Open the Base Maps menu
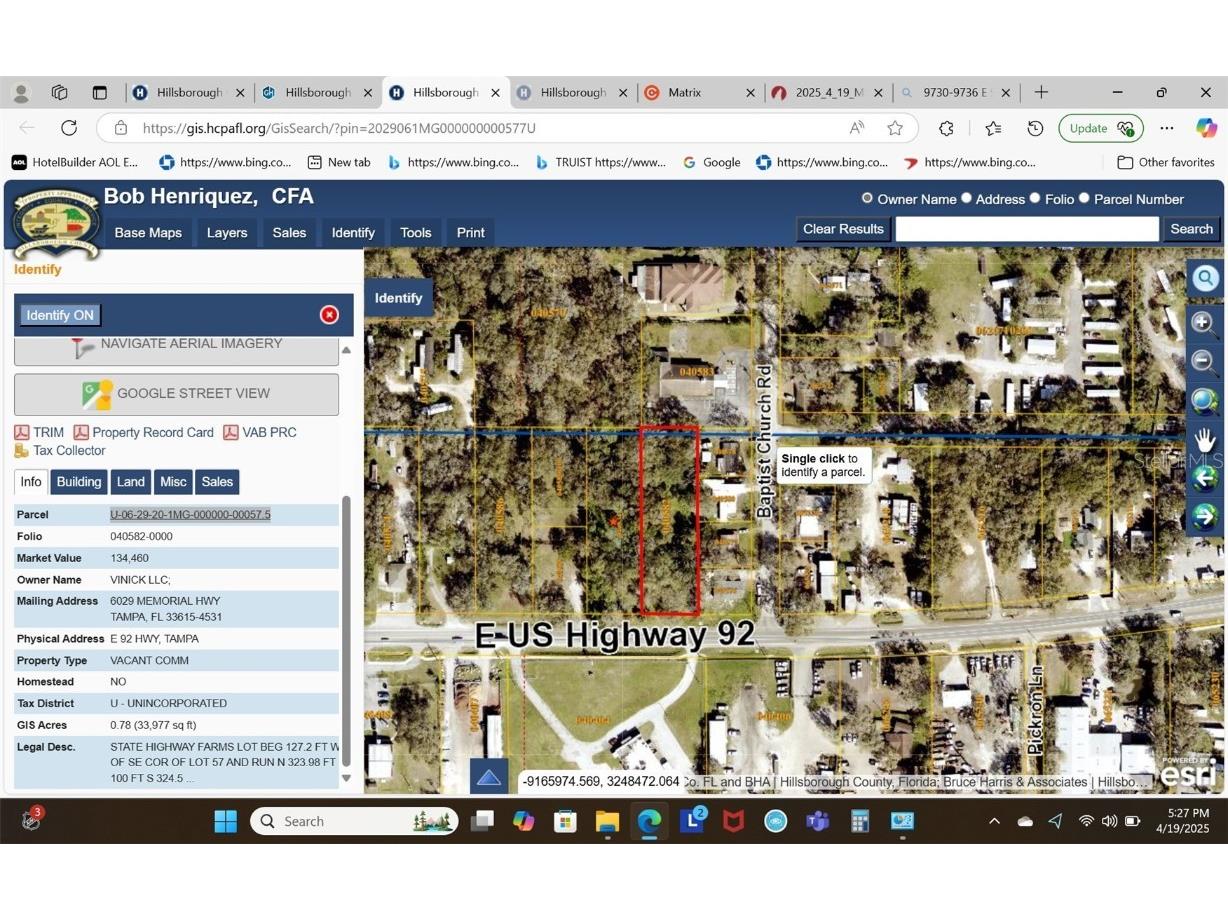The height and width of the screenshot is (921, 1228). click(148, 233)
